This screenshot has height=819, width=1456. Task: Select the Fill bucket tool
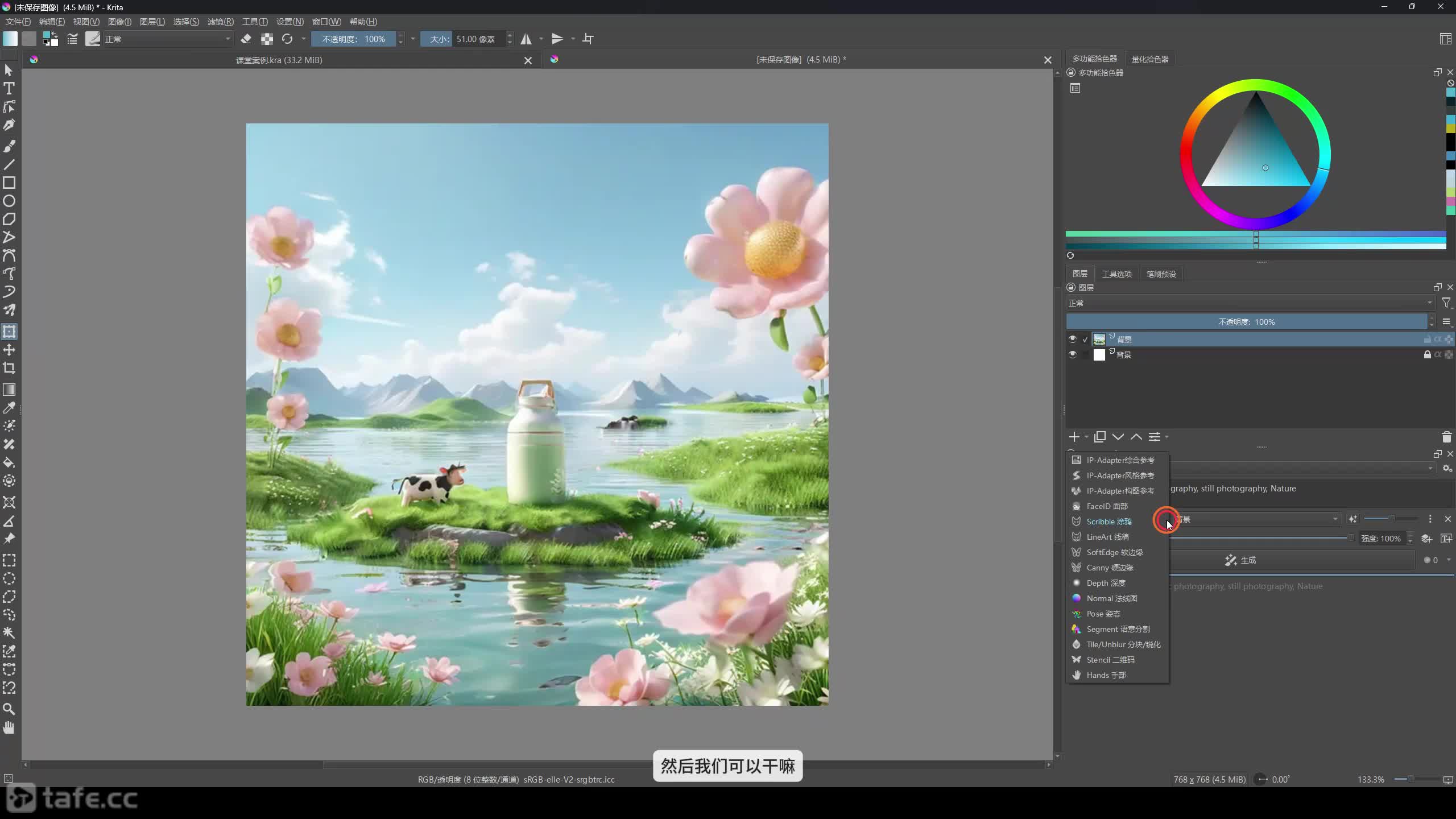tap(9, 462)
